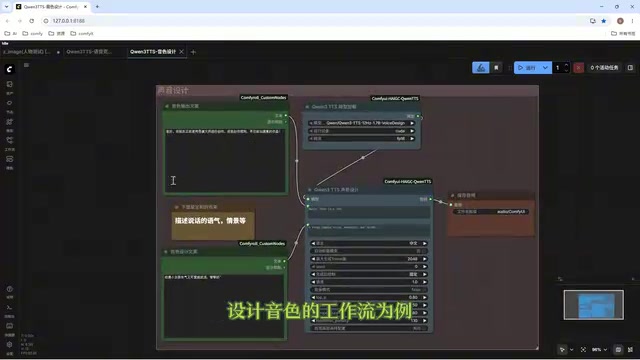Click the bookmark icon beside the blue Manager button
Screen dimensions: 640x360
click(496, 68)
